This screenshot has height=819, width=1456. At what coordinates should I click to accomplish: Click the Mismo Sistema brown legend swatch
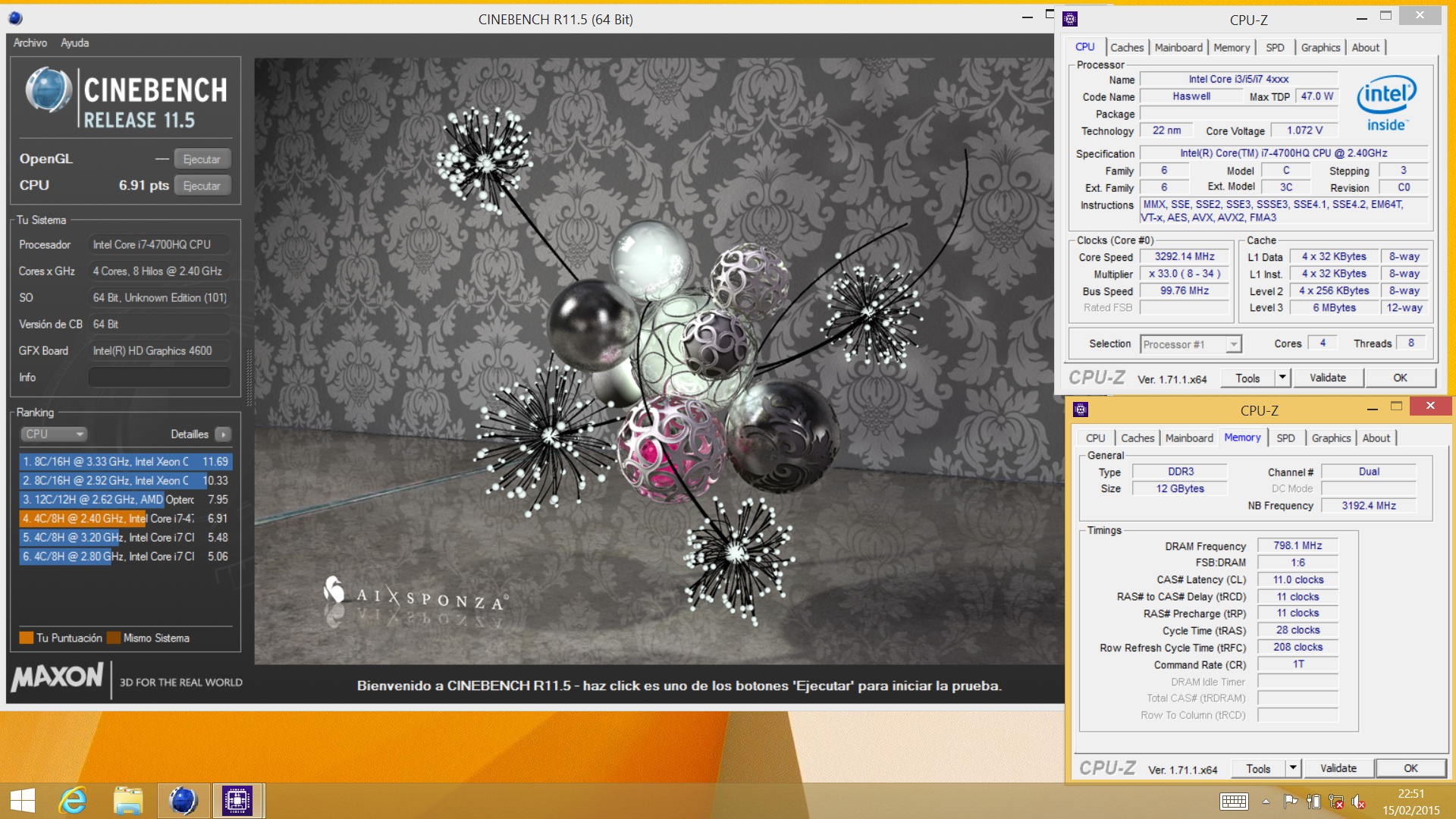(114, 638)
